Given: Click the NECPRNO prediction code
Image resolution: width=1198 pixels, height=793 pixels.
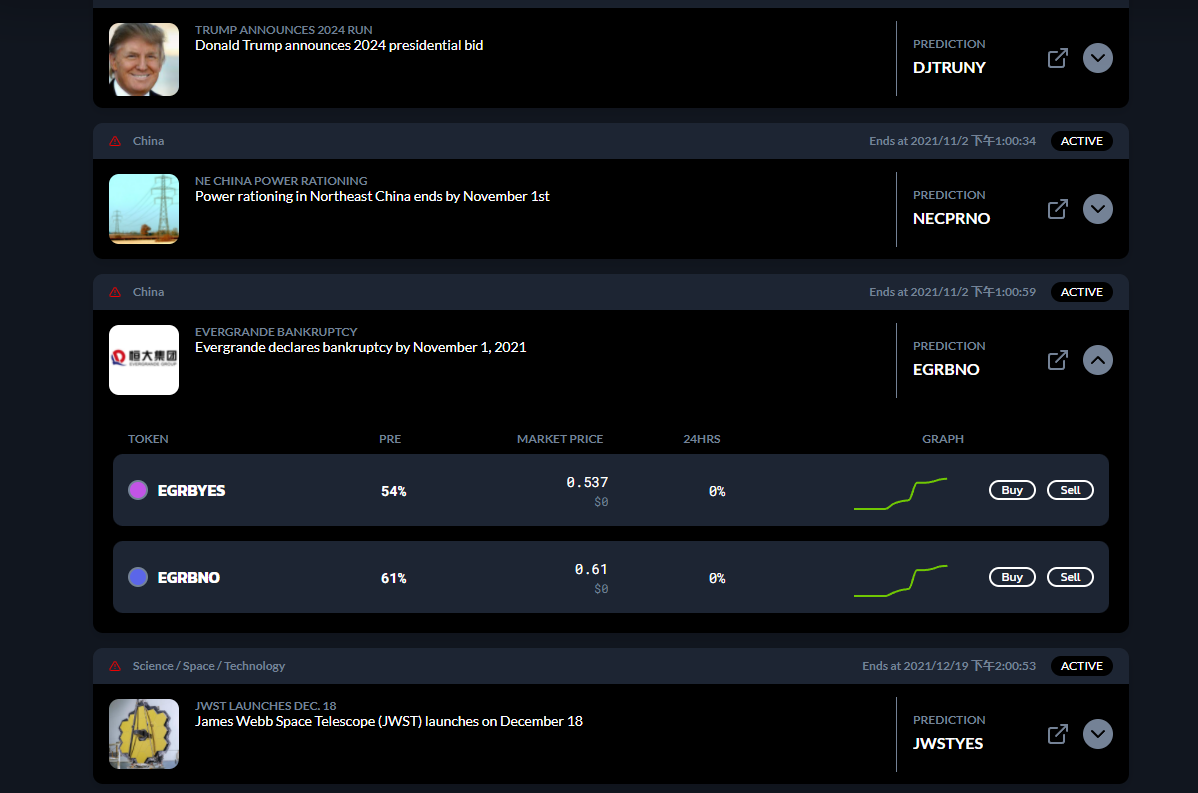Looking at the screenshot, I should point(951,219).
